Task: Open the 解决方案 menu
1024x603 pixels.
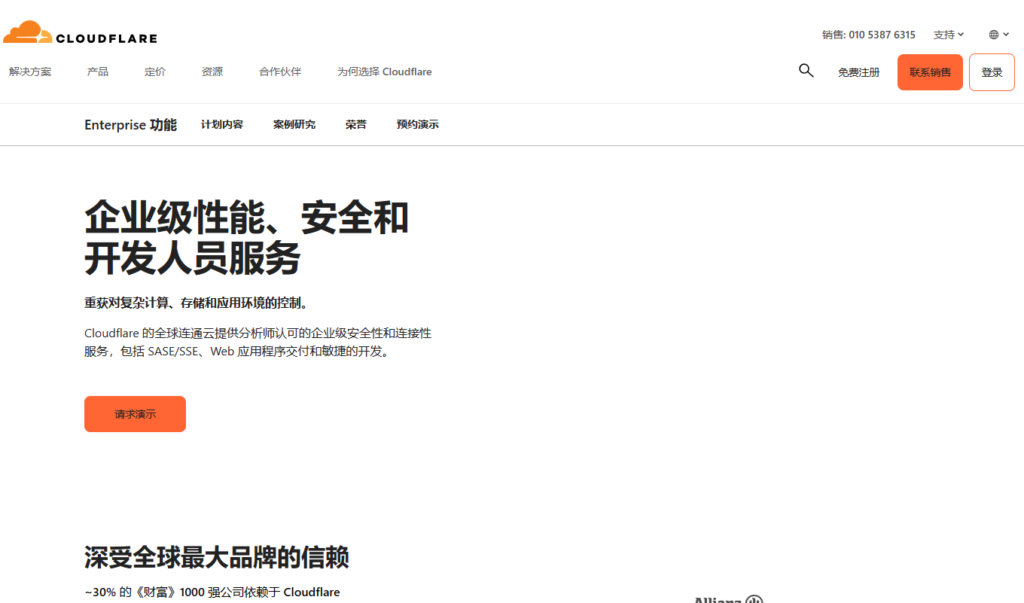Action: (30, 72)
